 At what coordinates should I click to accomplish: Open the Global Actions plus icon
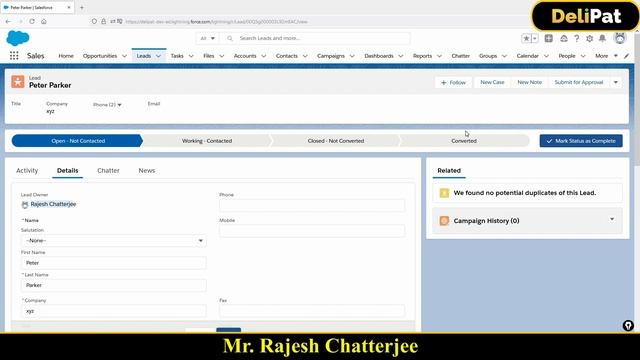[x=549, y=38]
